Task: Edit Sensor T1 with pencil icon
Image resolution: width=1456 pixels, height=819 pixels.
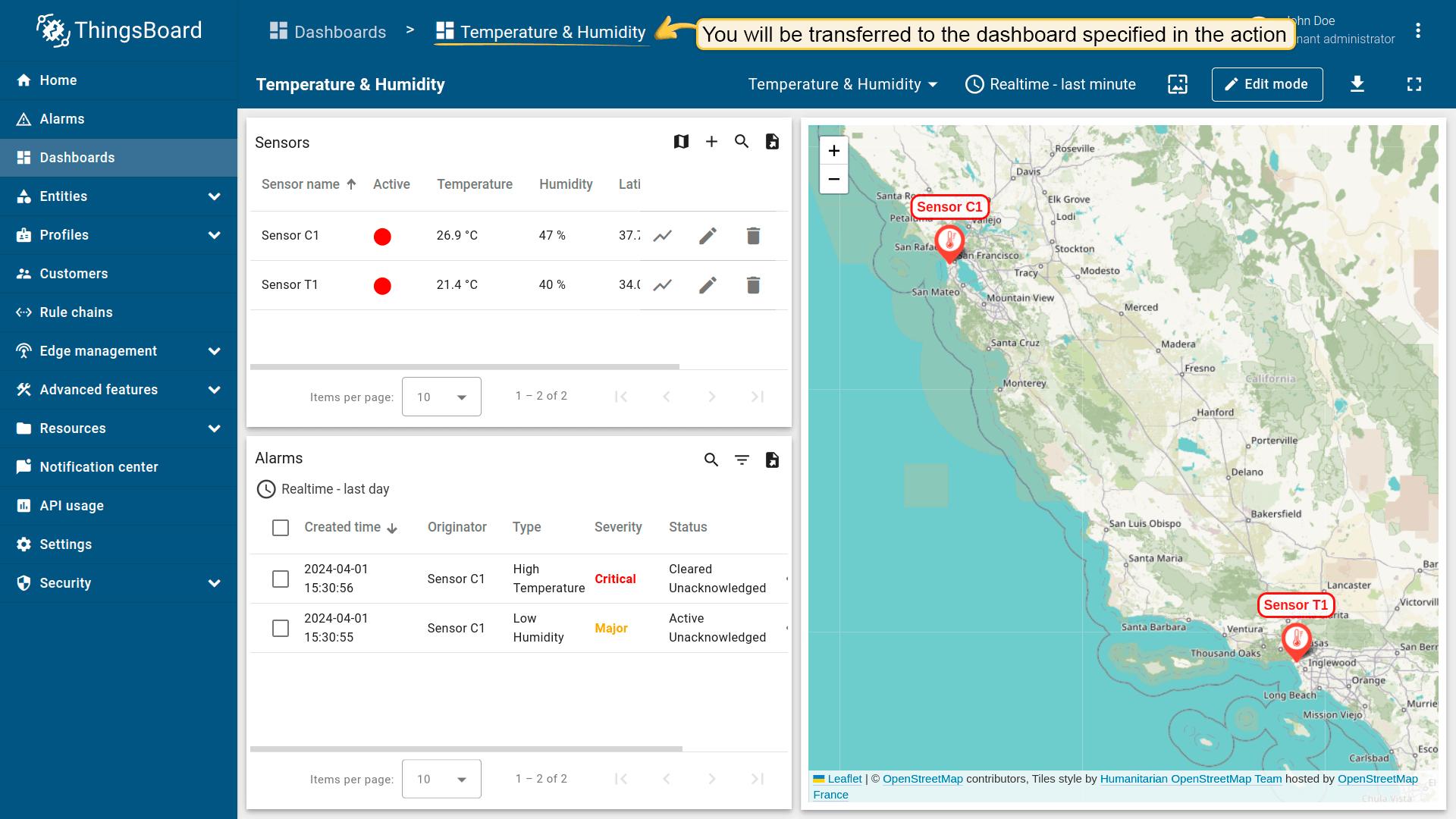Action: click(x=708, y=285)
